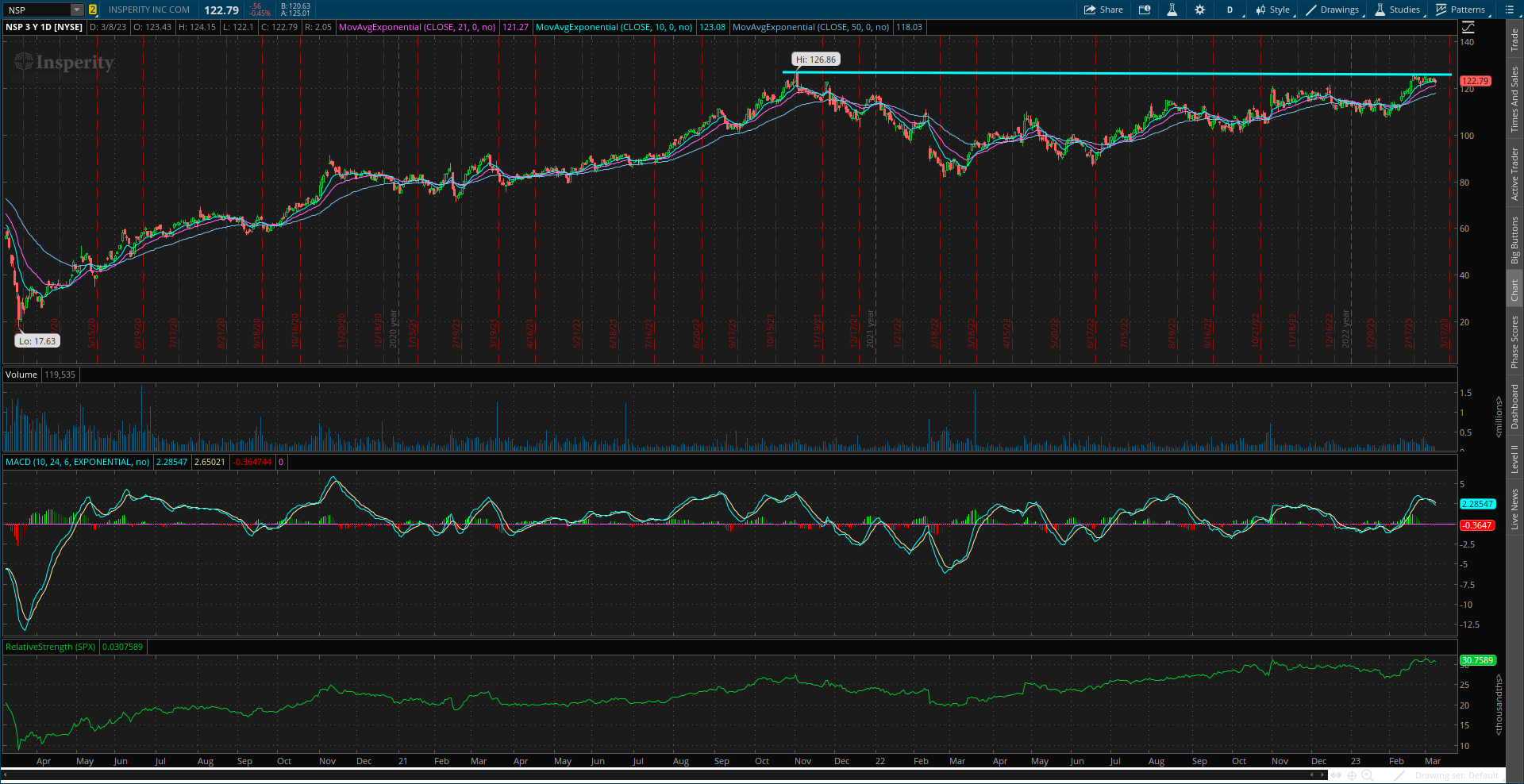The width and height of the screenshot is (1524, 784).
Task: Click the Hi: 126.86 price bubble
Action: (816, 60)
